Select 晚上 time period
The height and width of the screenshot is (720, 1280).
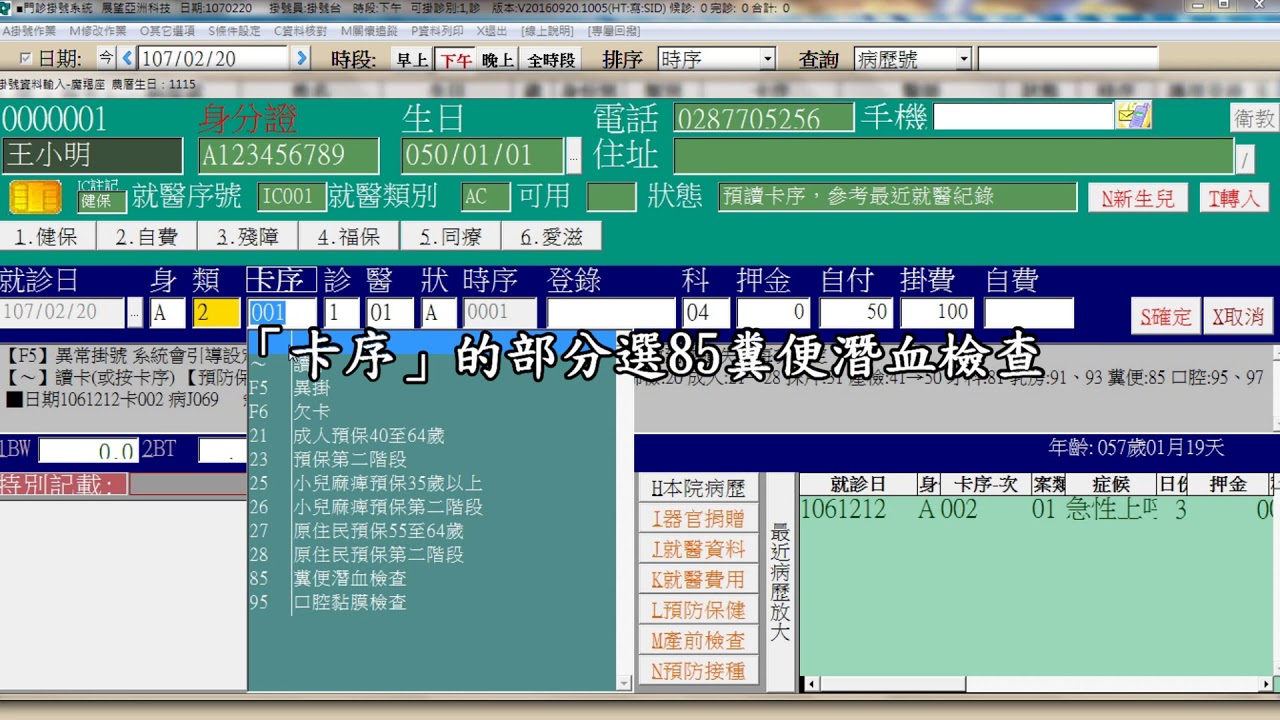click(498, 59)
